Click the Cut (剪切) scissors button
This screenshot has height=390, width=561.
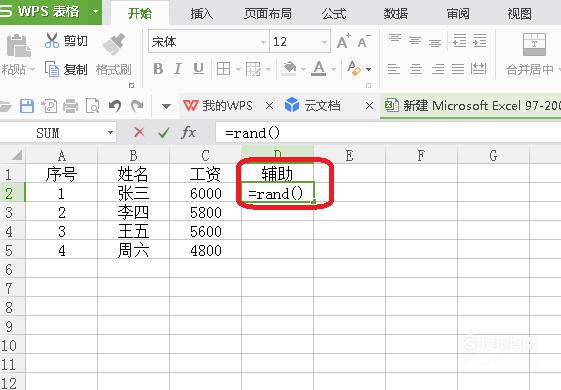click(67, 41)
